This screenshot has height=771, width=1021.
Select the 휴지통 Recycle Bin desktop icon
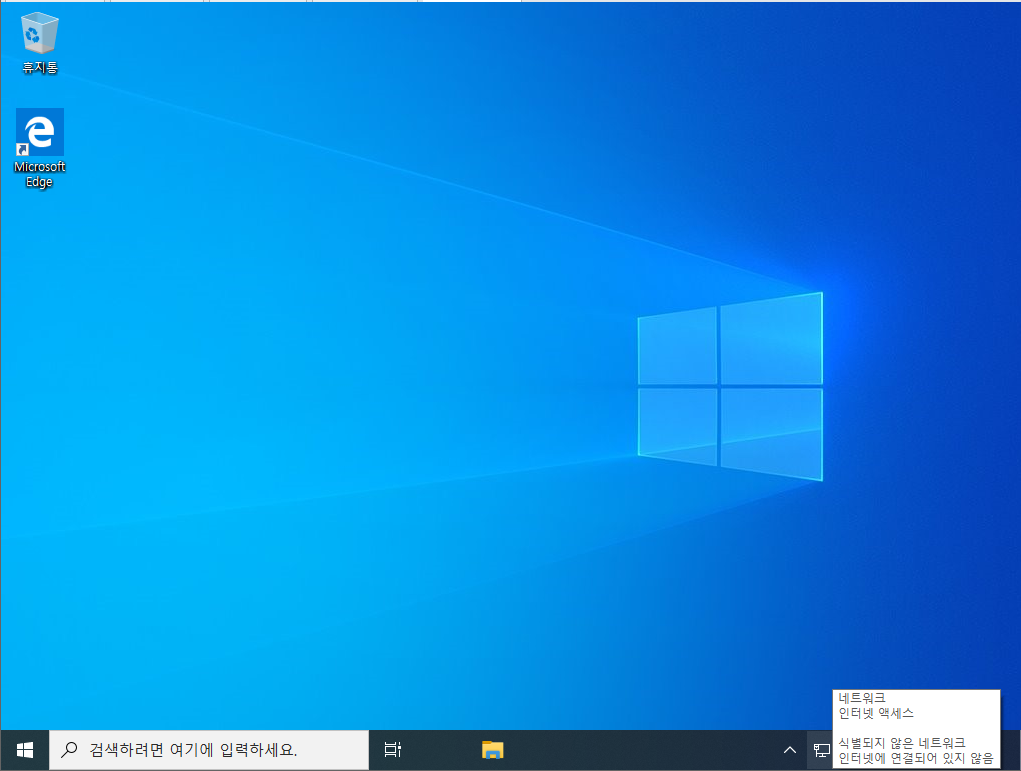point(40,42)
